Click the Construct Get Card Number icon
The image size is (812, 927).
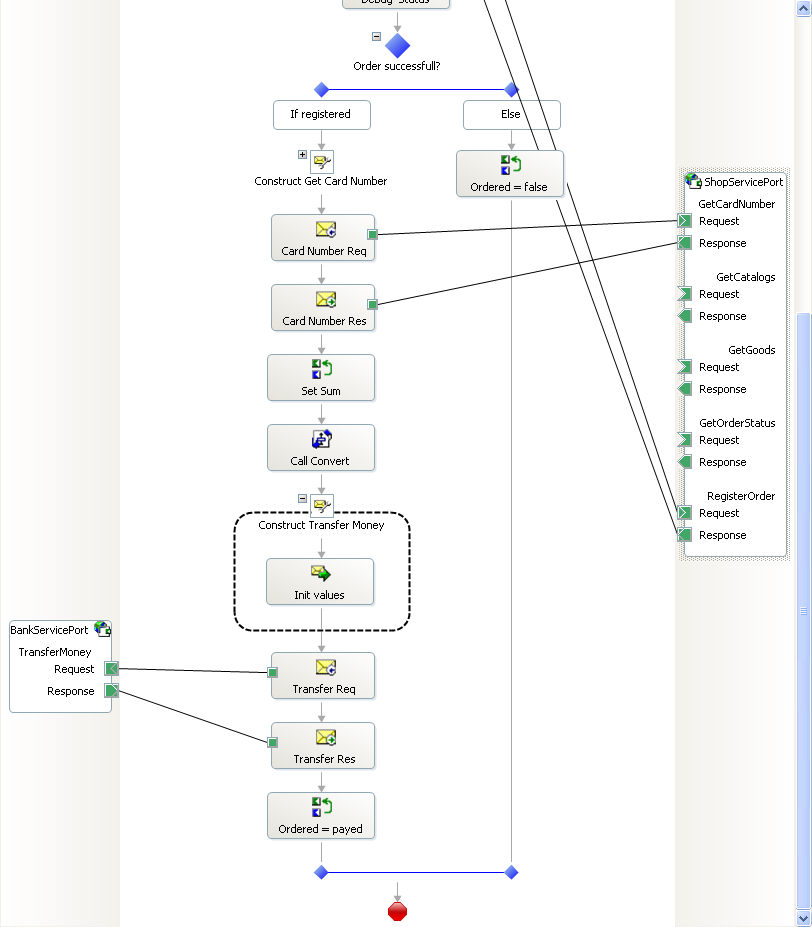click(322, 161)
